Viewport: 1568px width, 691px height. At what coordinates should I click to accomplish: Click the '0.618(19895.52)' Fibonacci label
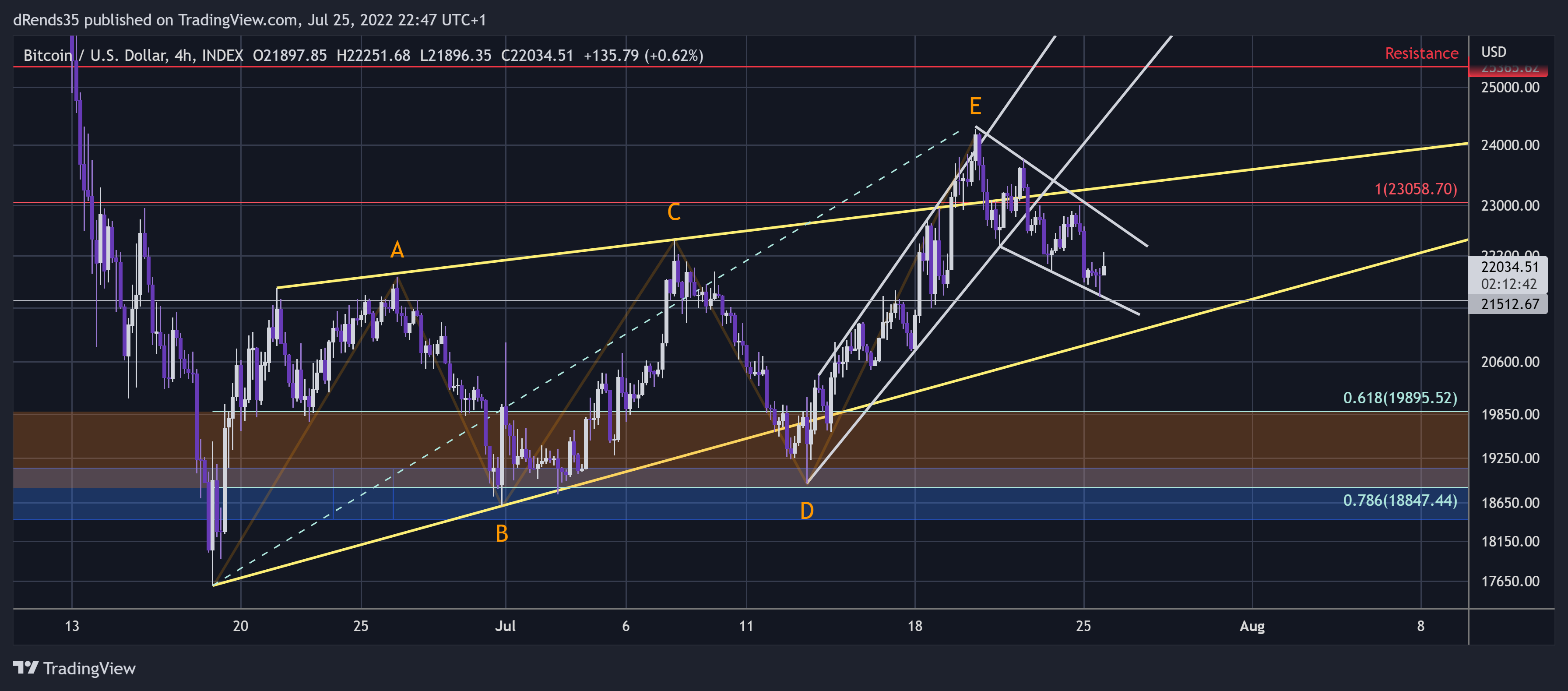(1400, 398)
